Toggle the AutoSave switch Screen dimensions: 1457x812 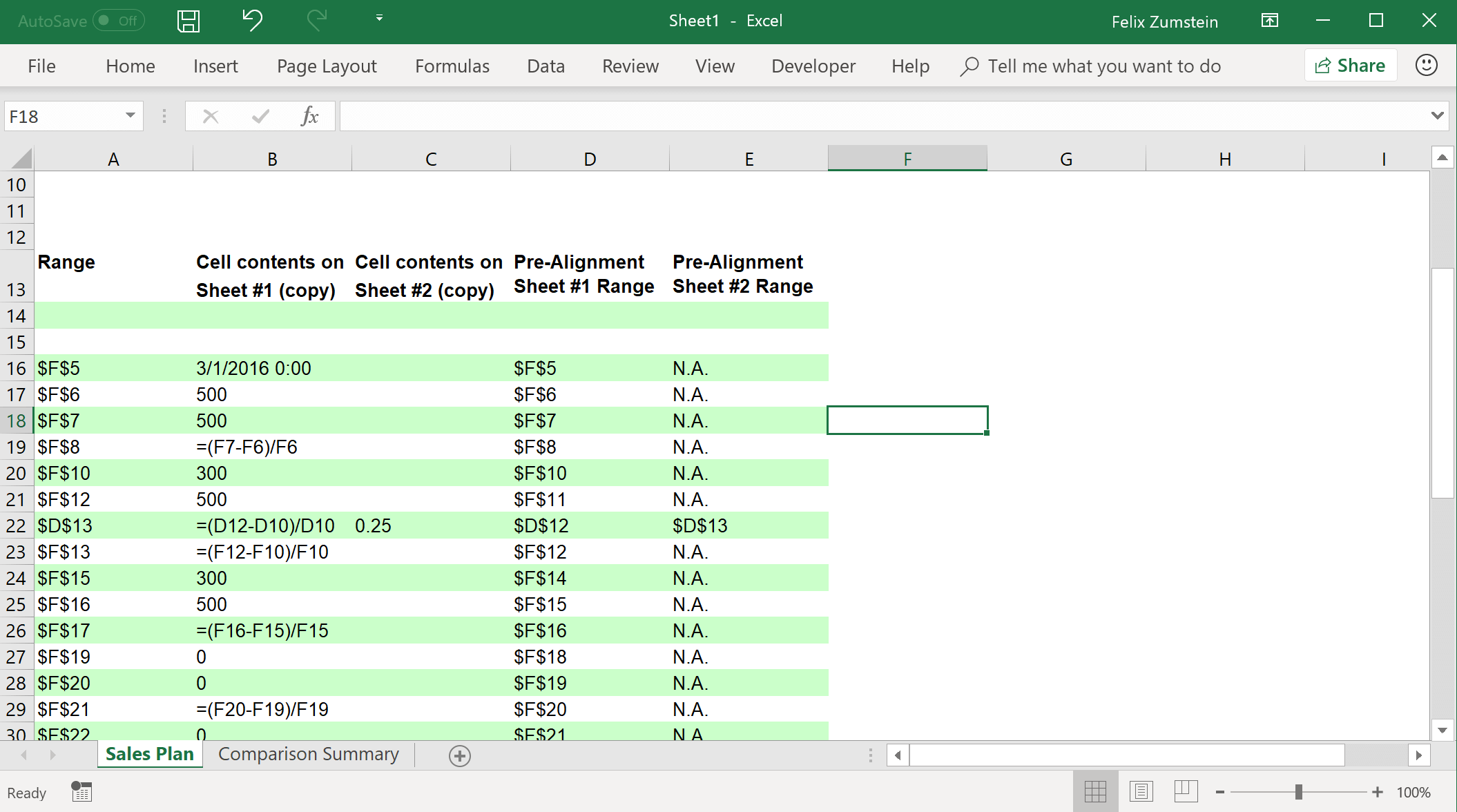point(117,21)
